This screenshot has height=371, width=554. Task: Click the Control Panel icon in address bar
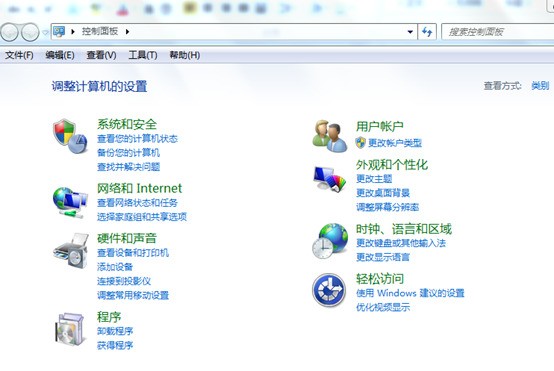[59, 32]
